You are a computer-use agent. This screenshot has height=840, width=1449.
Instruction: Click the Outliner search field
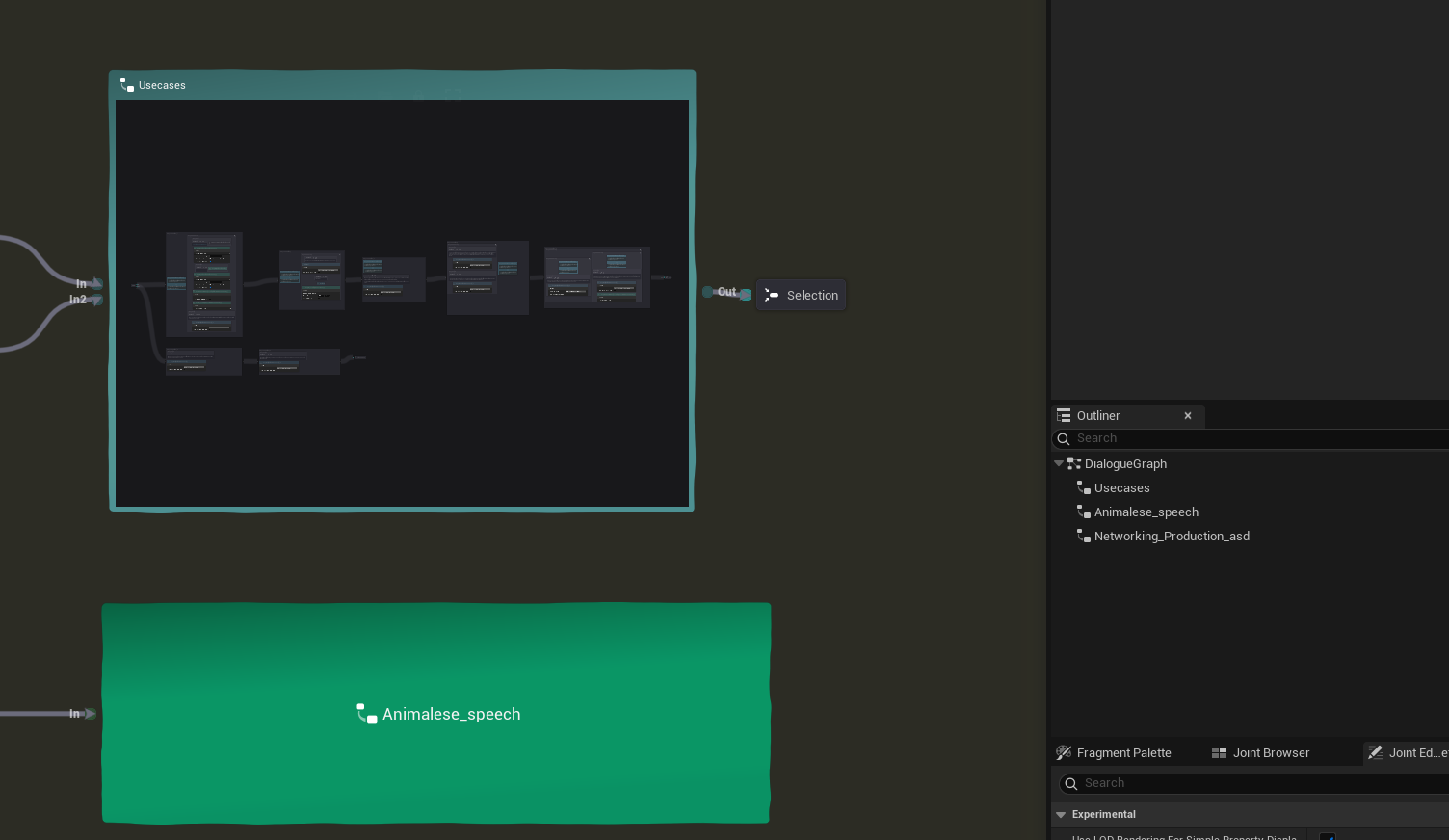tap(1252, 438)
